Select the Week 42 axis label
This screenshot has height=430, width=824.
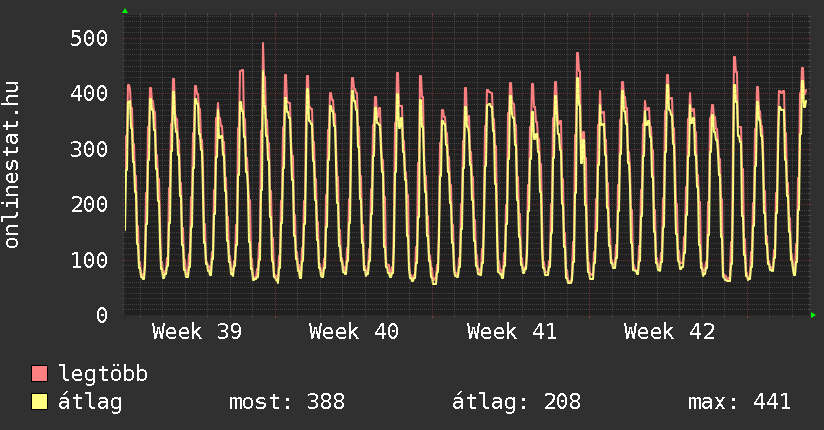[x=669, y=332]
